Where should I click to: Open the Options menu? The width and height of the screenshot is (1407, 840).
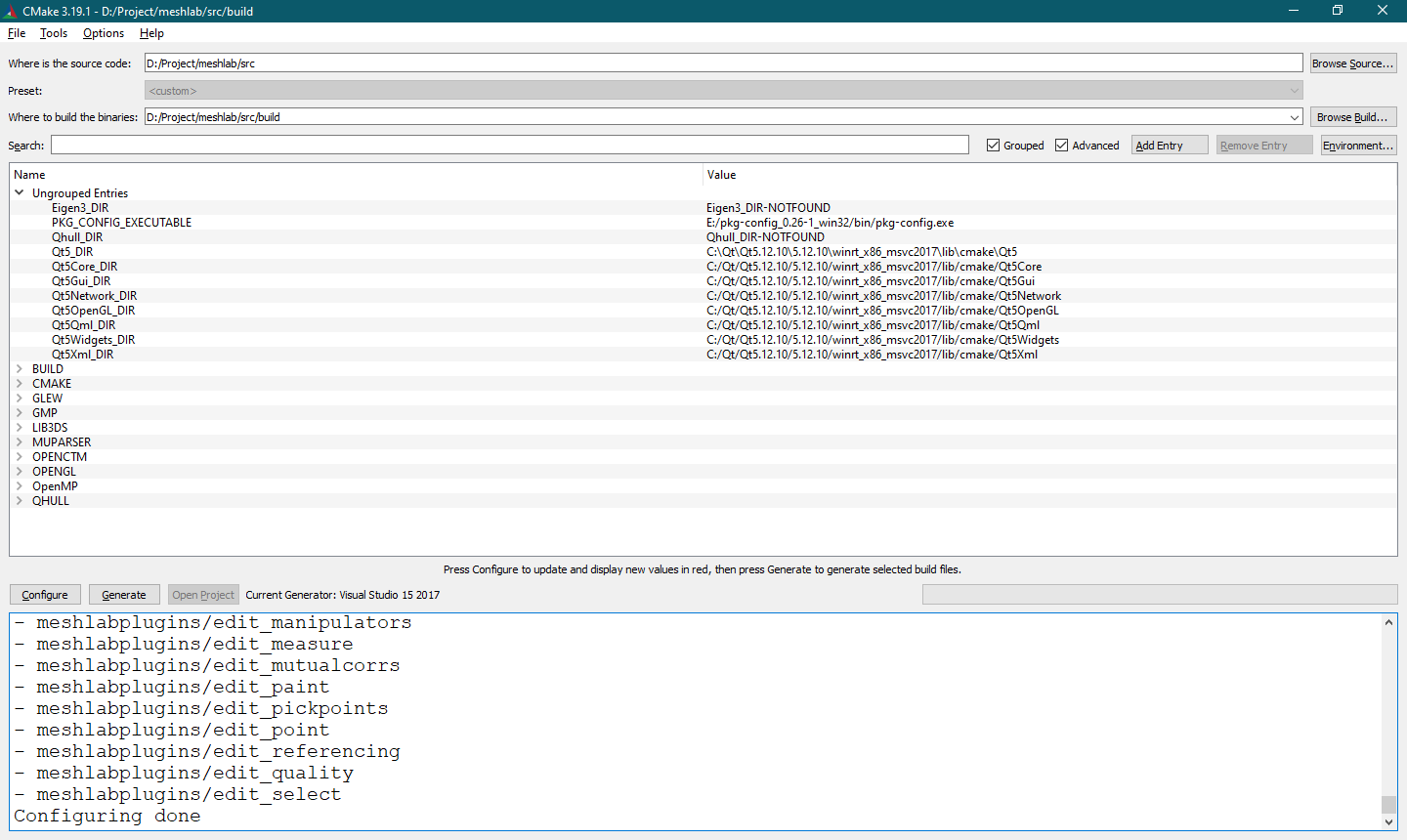coord(103,32)
